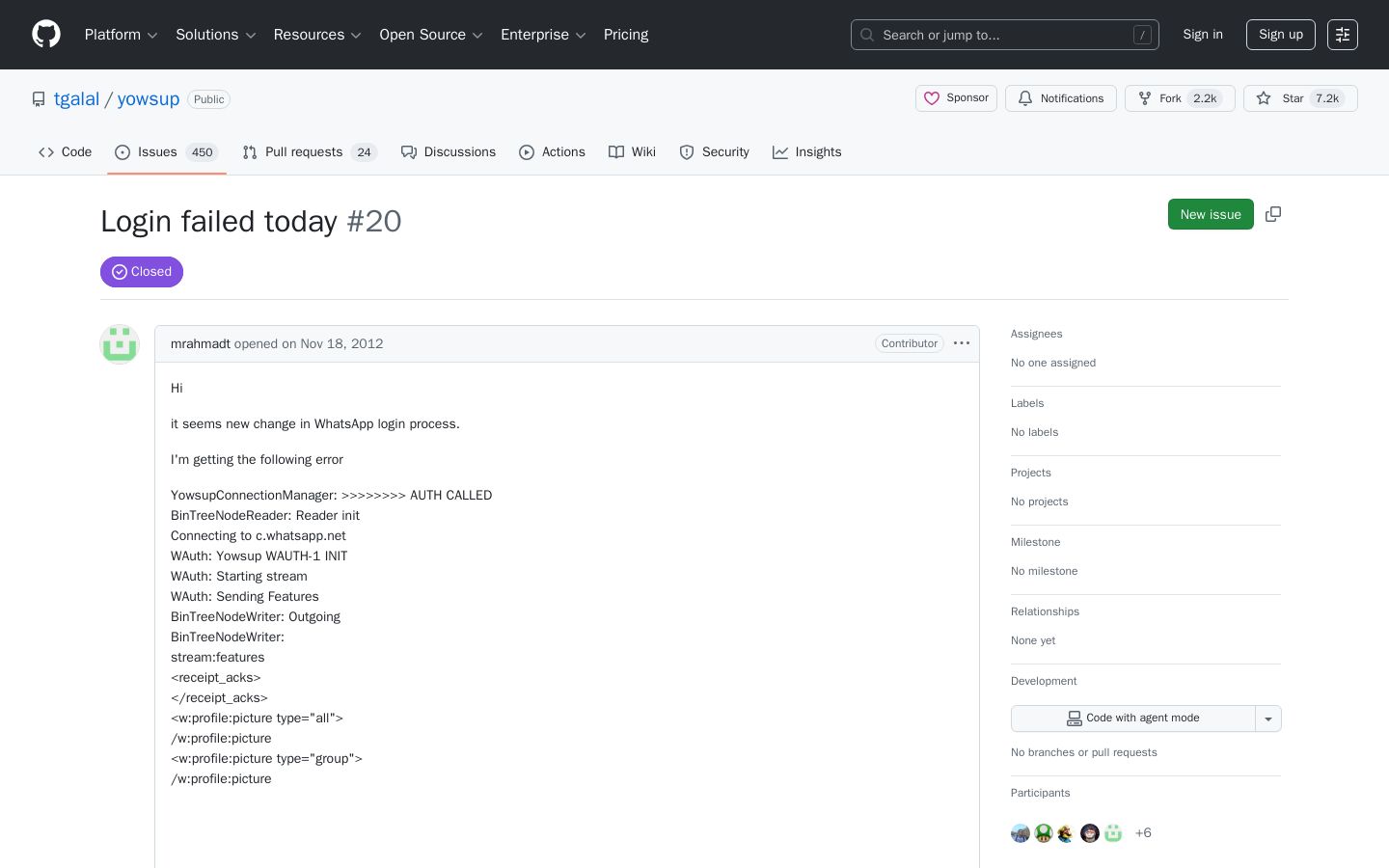
Task: Click the "No labels" text
Action: pos(1035,432)
